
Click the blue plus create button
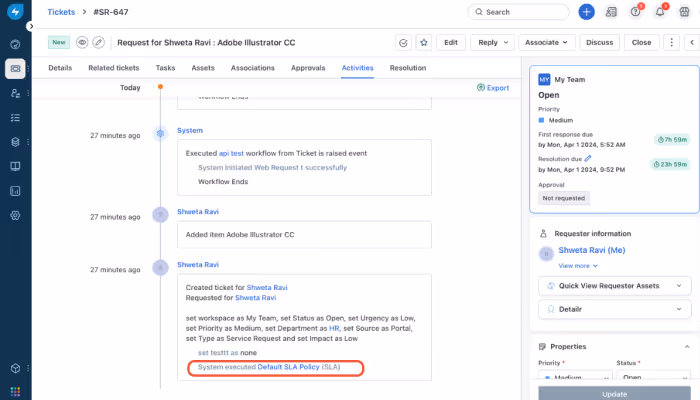click(586, 12)
